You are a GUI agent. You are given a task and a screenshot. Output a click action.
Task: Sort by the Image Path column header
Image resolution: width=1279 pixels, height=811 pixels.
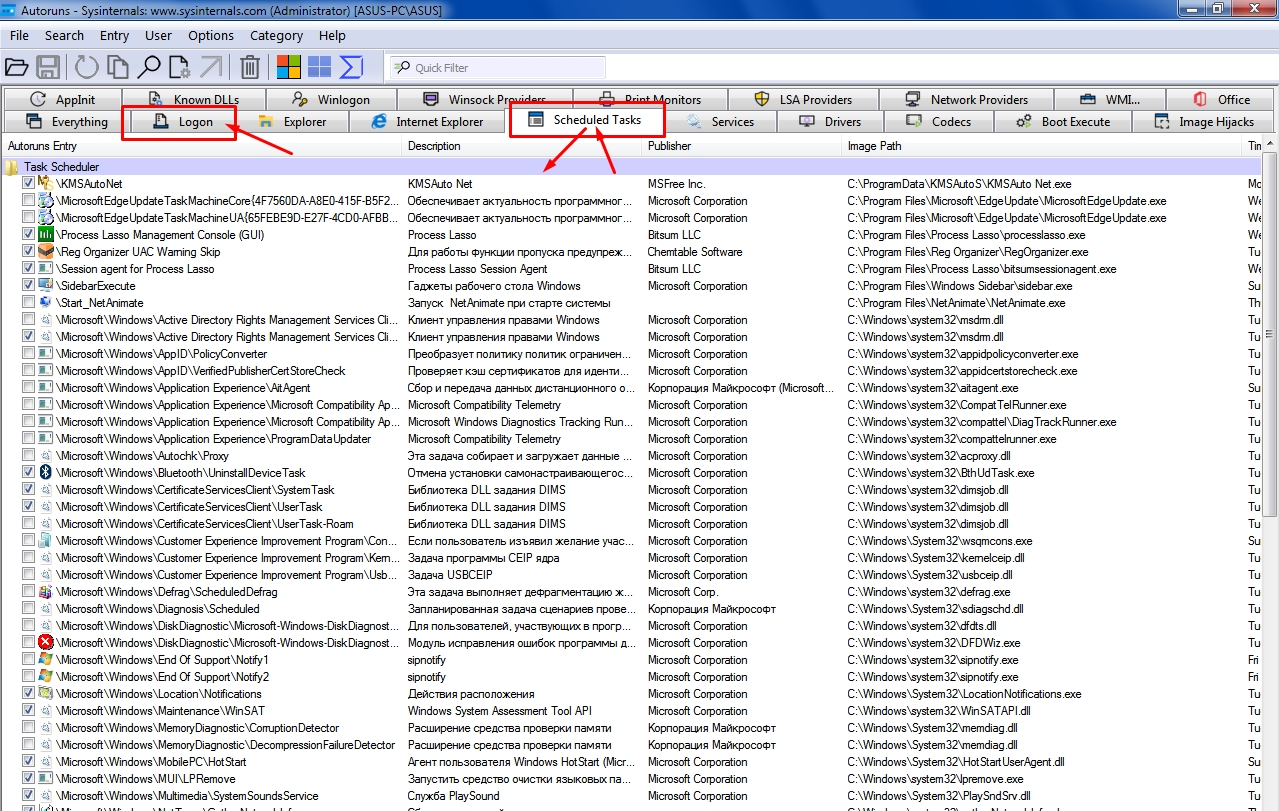(1043, 146)
